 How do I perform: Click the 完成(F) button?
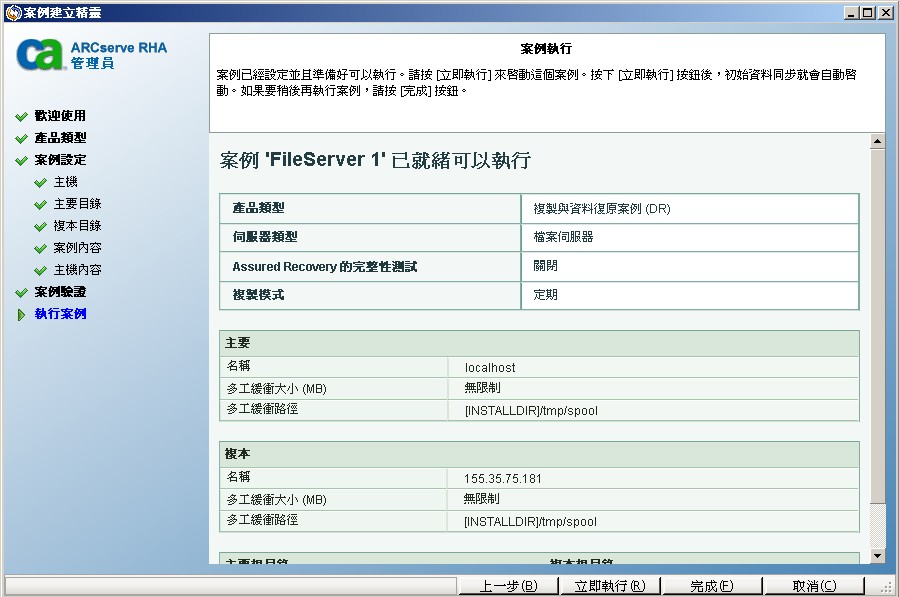712,583
